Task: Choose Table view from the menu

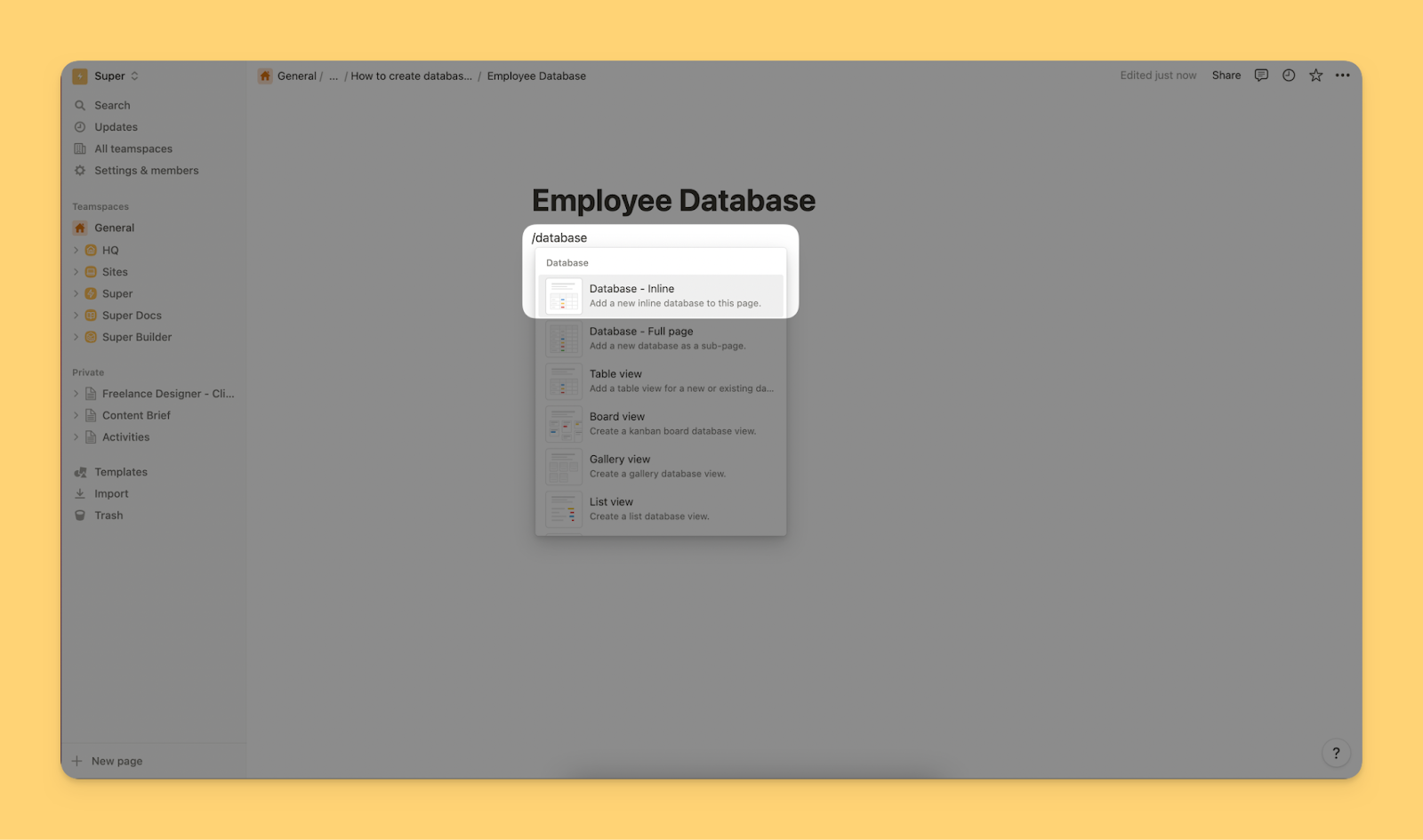Action: 661,381
